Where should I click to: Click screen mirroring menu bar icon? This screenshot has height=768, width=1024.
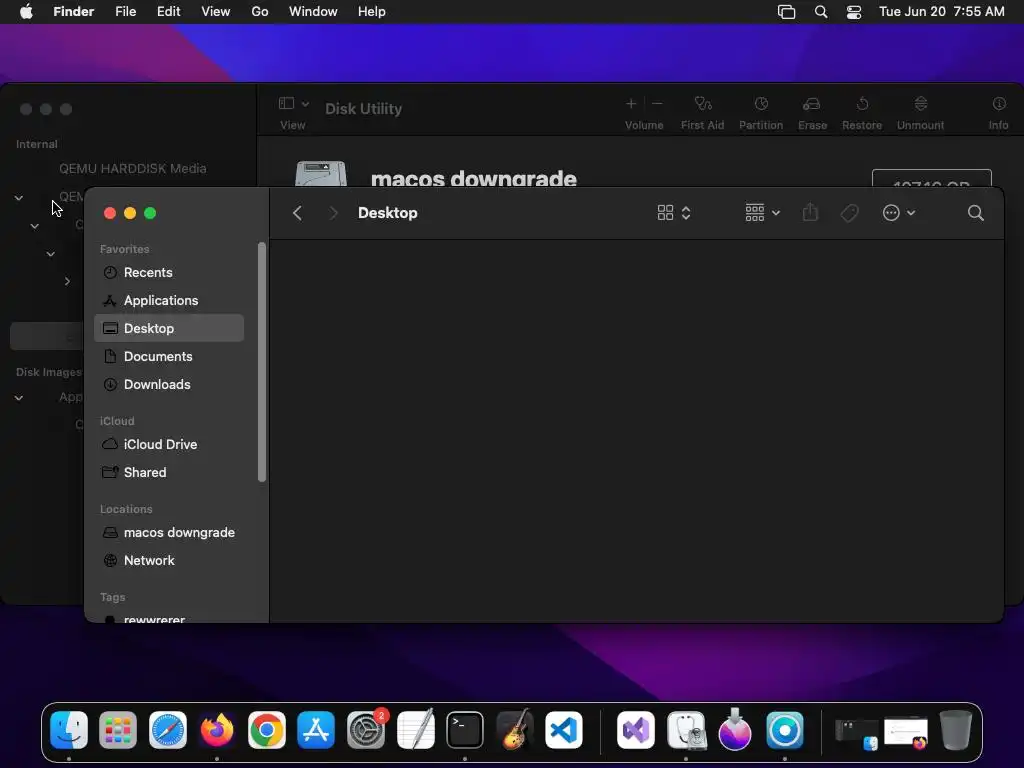[x=786, y=12]
